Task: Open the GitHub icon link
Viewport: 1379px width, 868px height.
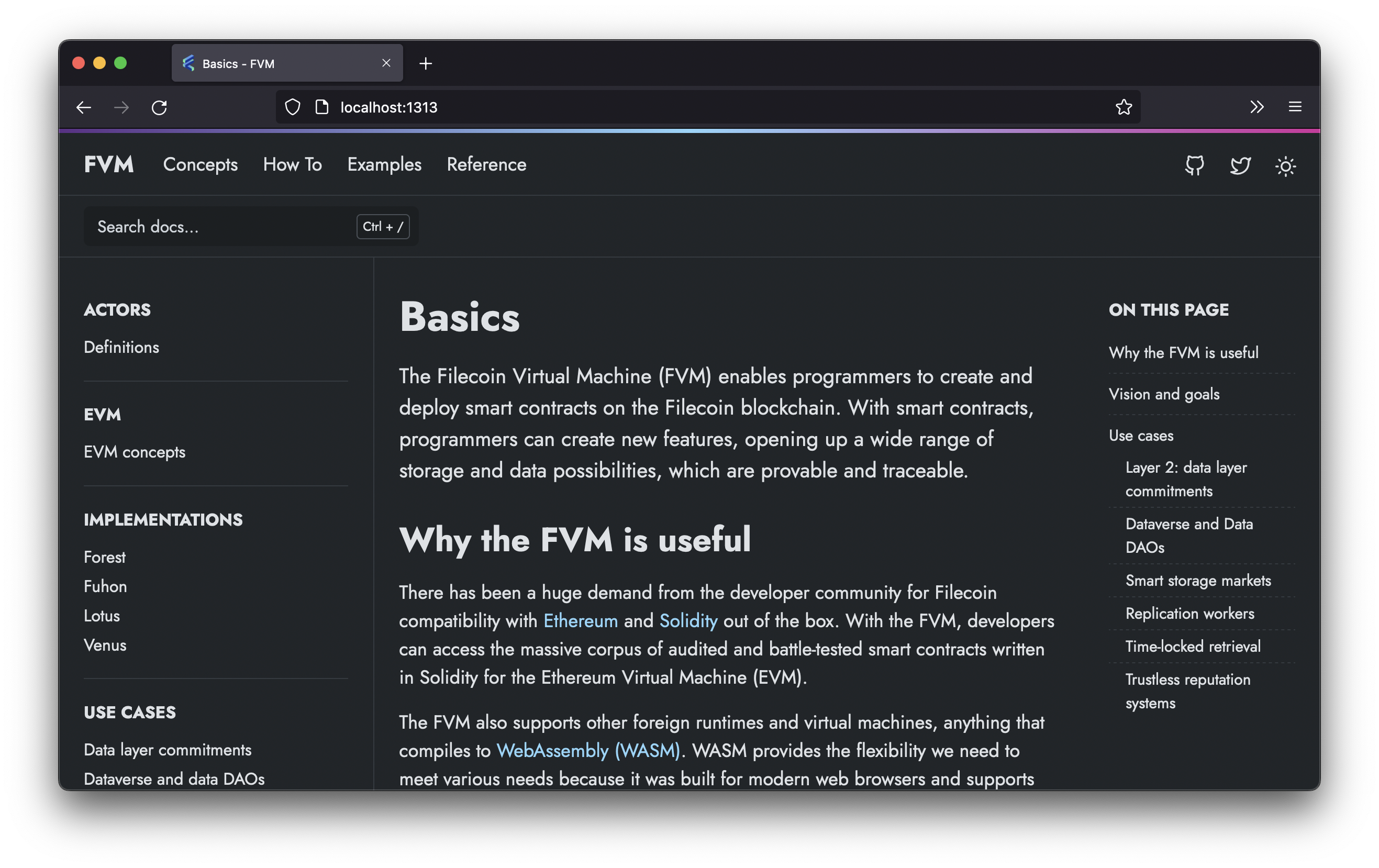Action: point(1194,166)
